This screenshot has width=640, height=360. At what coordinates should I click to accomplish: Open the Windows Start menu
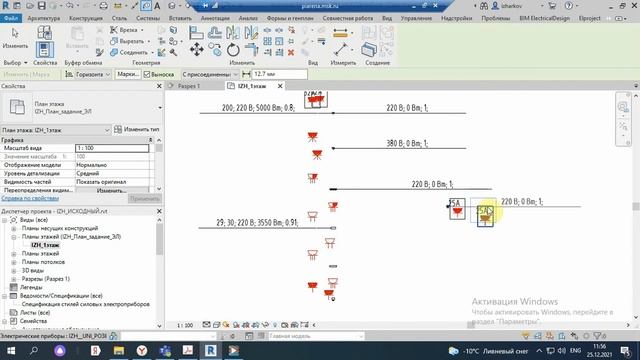[11, 351]
